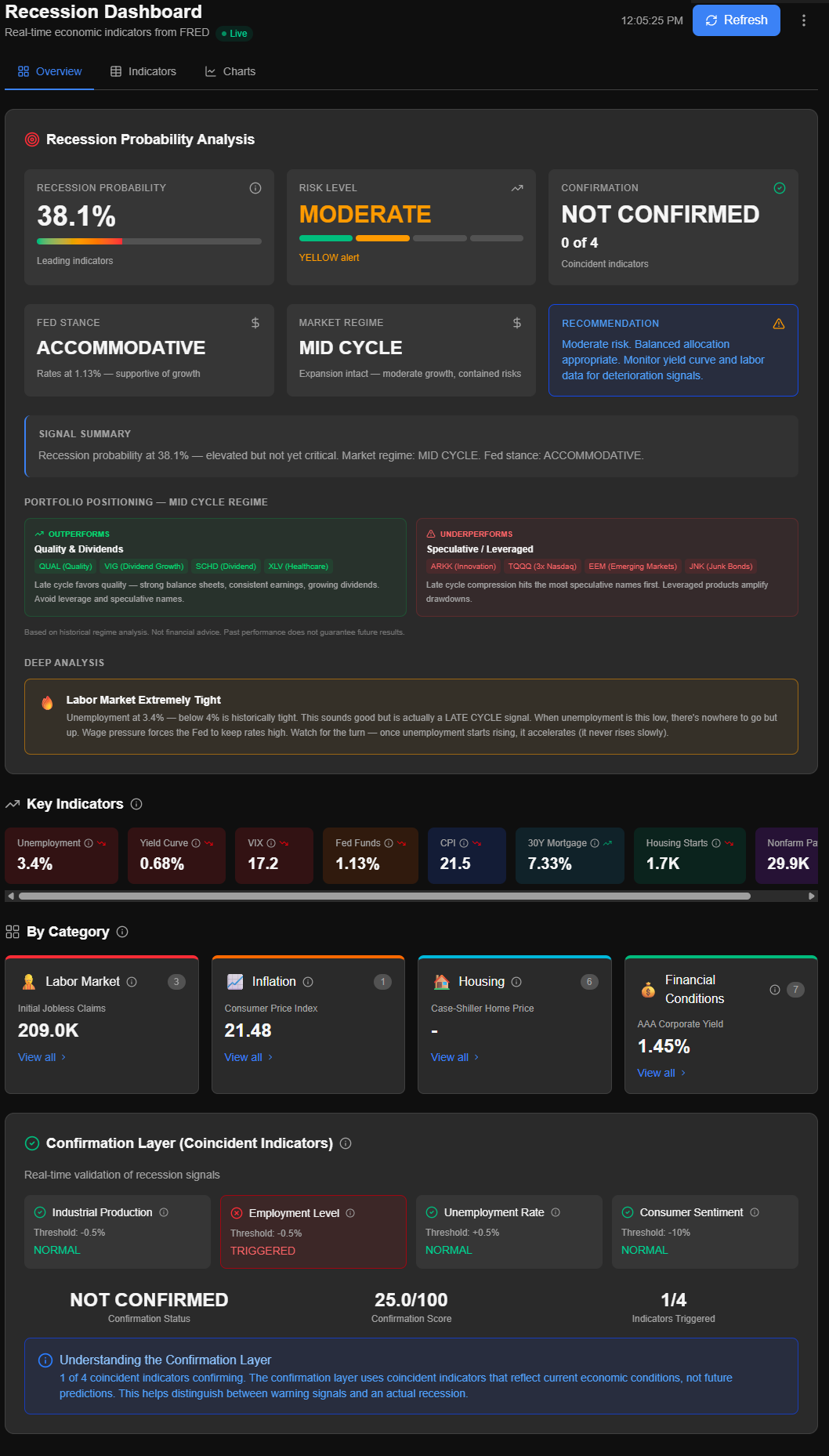Click the Refresh button
The width and height of the screenshot is (829, 1456).
[x=735, y=20]
